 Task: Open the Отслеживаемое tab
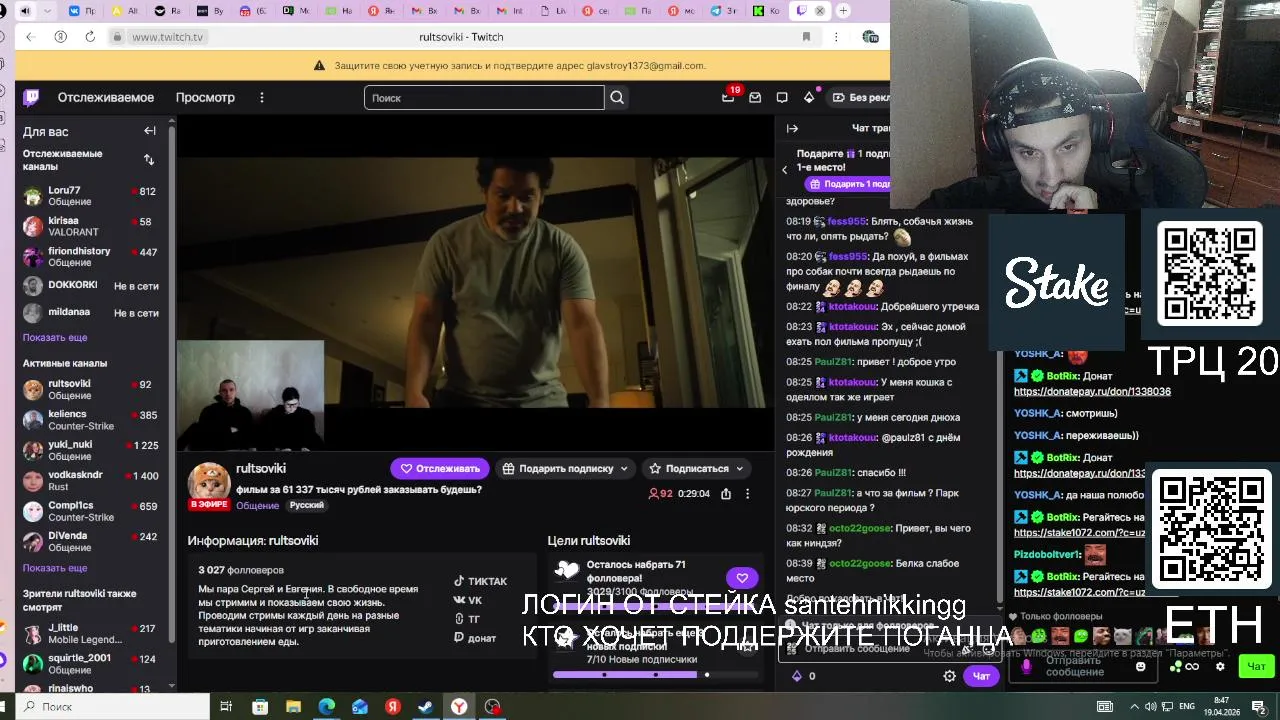pyautogui.click(x=106, y=97)
